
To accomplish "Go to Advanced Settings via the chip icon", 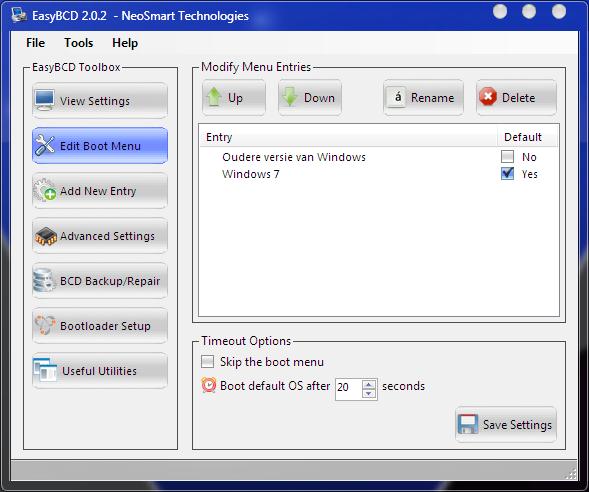I will click(x=46, y=236).
